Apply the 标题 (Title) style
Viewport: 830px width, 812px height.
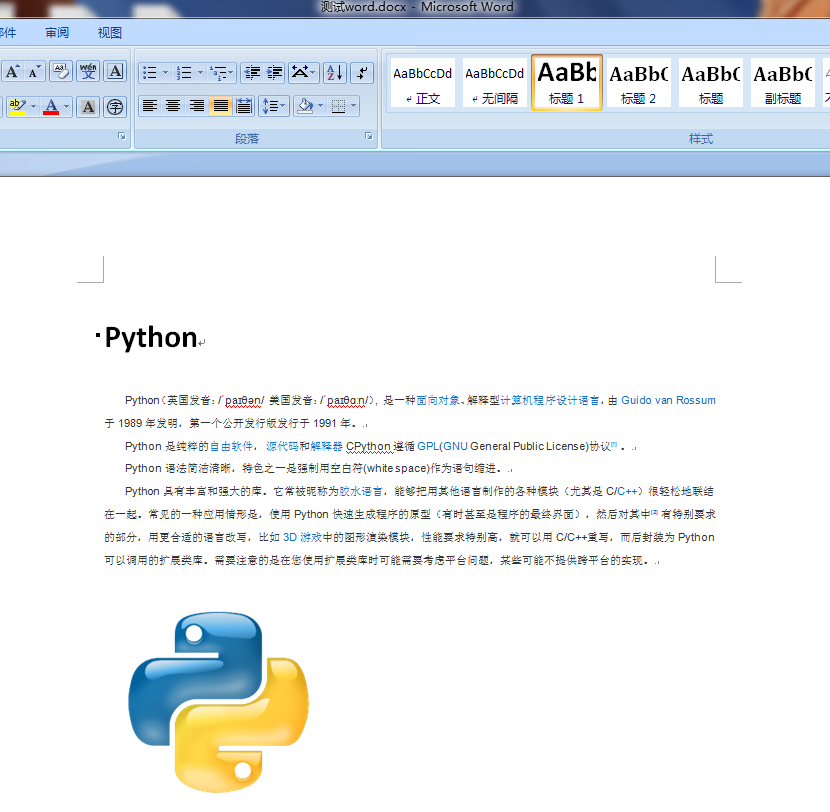(x=710, y=83)
